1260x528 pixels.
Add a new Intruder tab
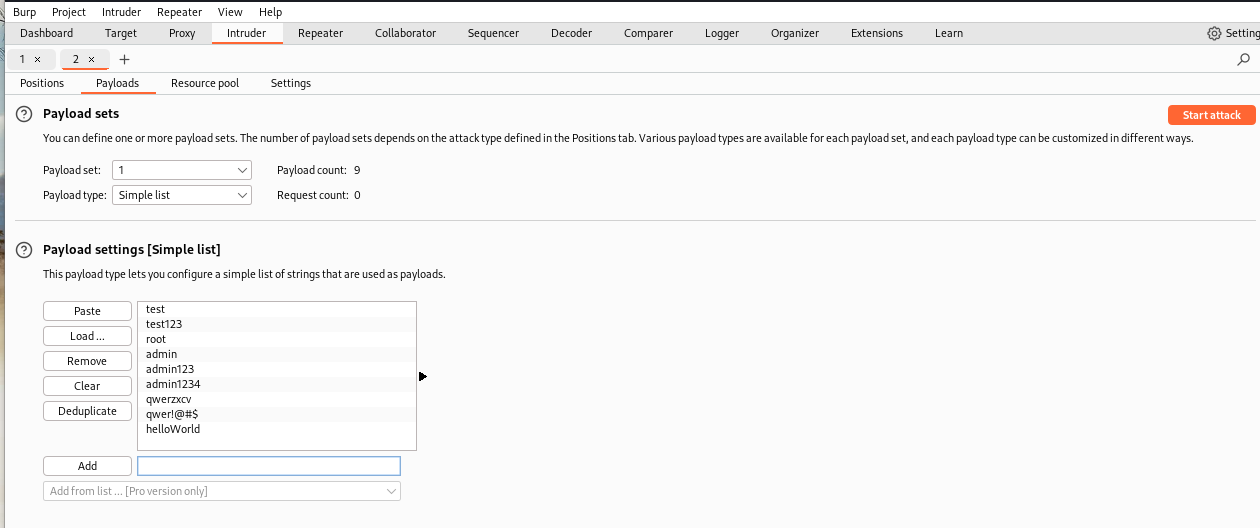[x=125, y=60]
